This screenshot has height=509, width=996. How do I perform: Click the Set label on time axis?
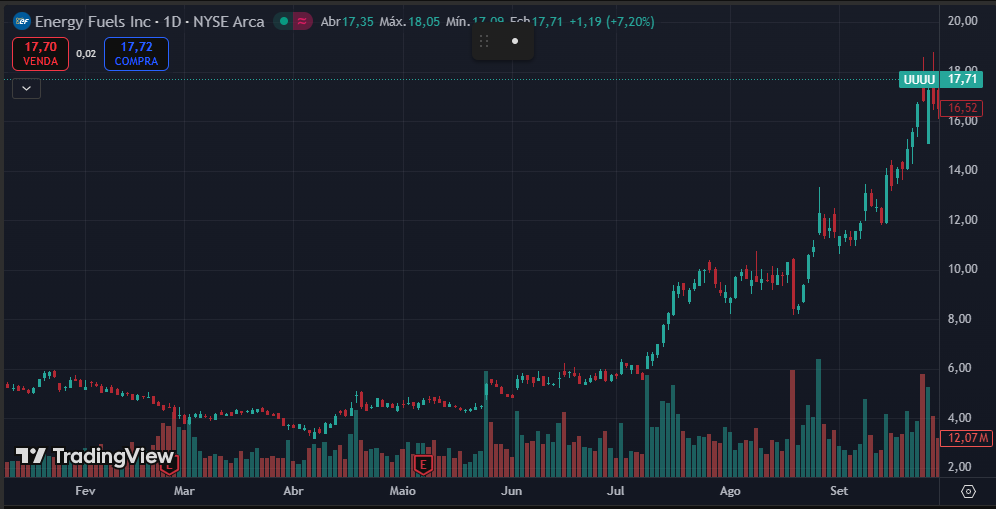point(839,491)
